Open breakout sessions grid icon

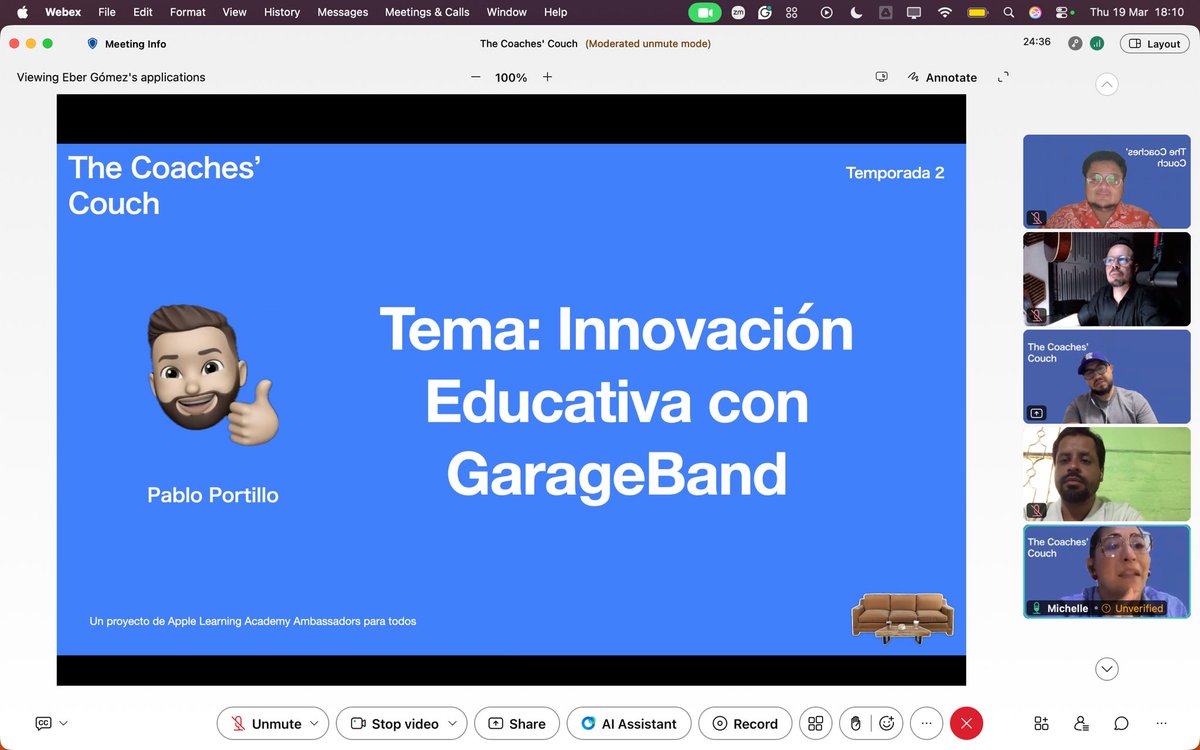click(816, 723)
